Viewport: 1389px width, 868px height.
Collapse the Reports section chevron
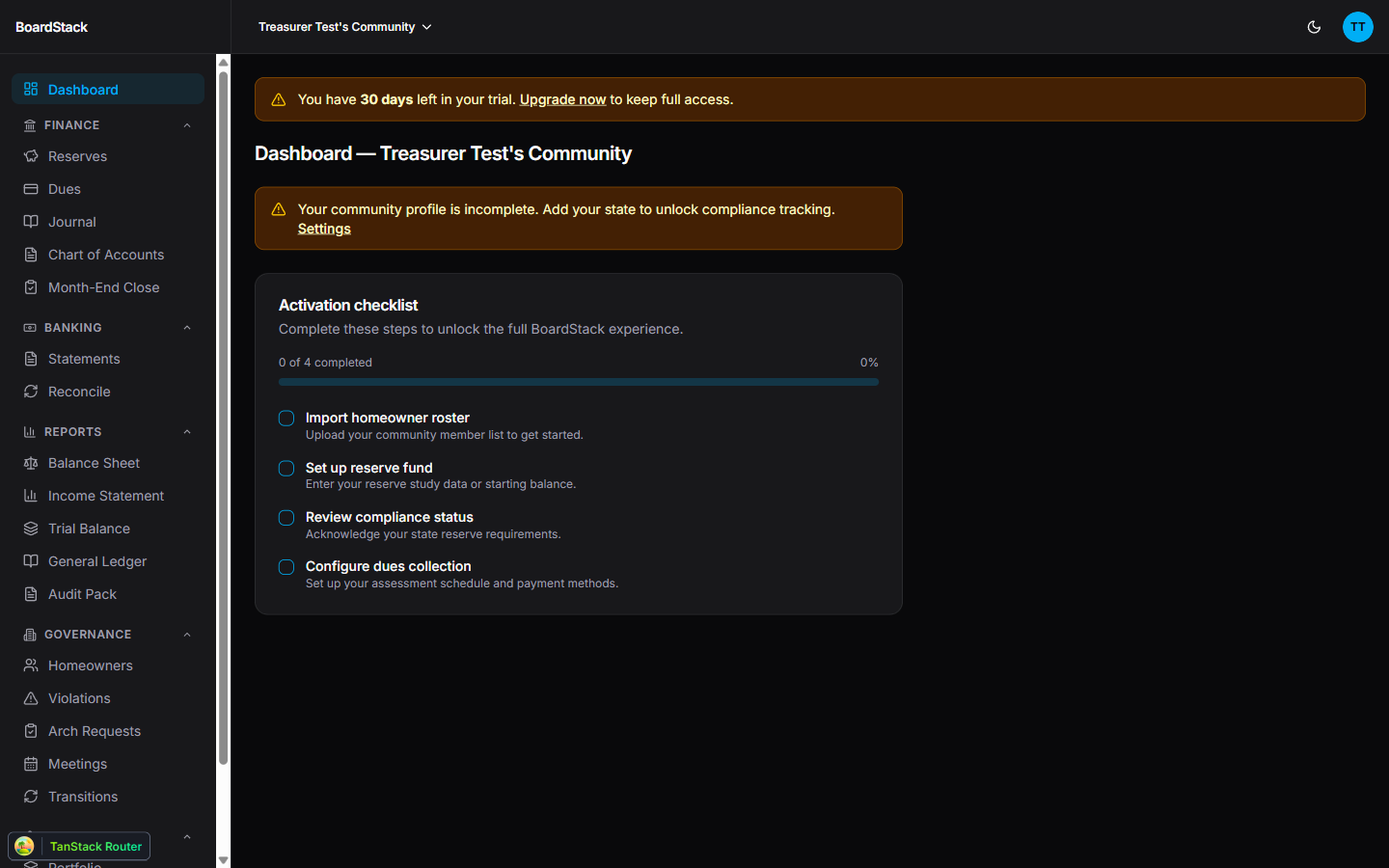pyautogui.click(x=187, y=432)
